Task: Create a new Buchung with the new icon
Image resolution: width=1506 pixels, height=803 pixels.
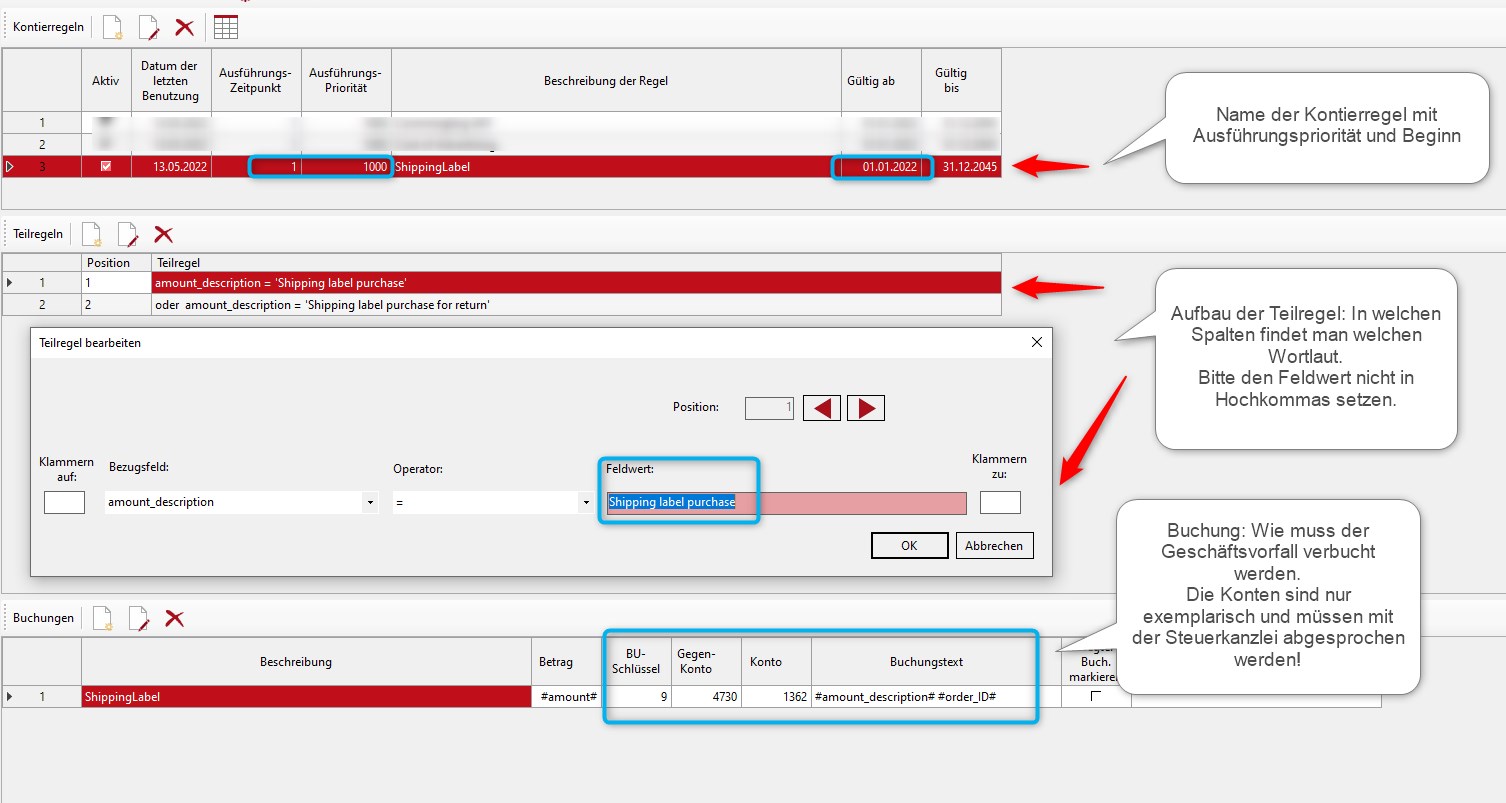Action: pyautogui.click(x=102, y=618)
